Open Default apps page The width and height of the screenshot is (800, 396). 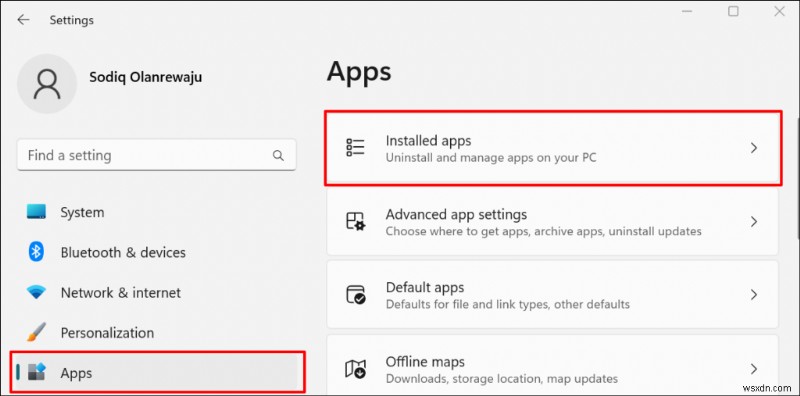pyautogui.click(x=553, y=295)
